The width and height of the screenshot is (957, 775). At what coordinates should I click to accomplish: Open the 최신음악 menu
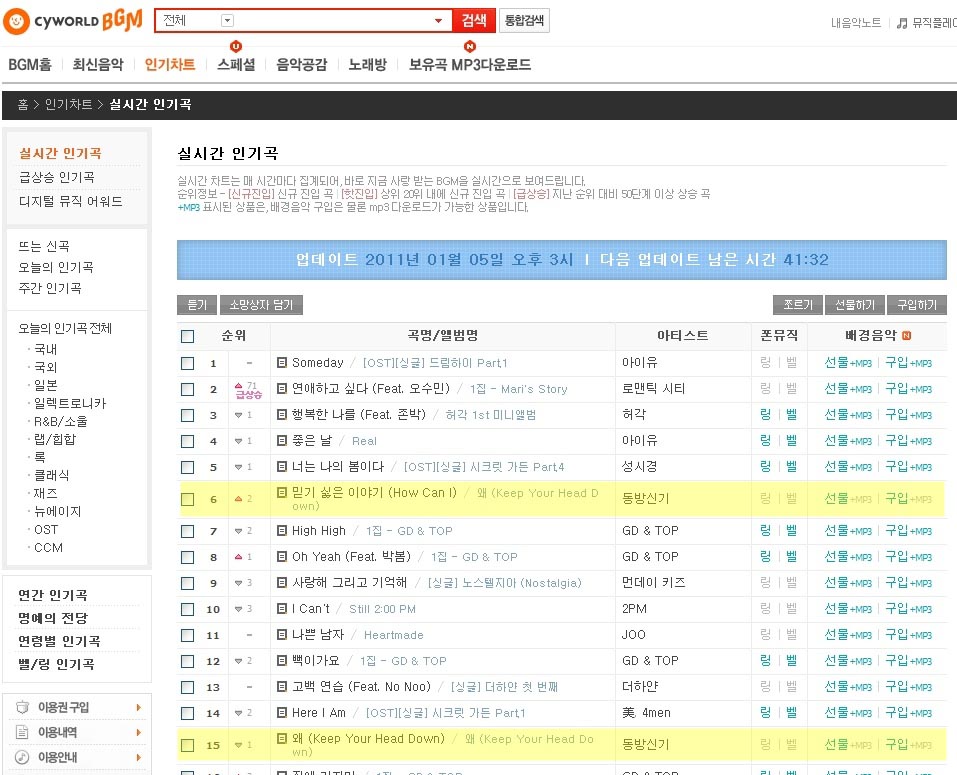coord(98,65)
